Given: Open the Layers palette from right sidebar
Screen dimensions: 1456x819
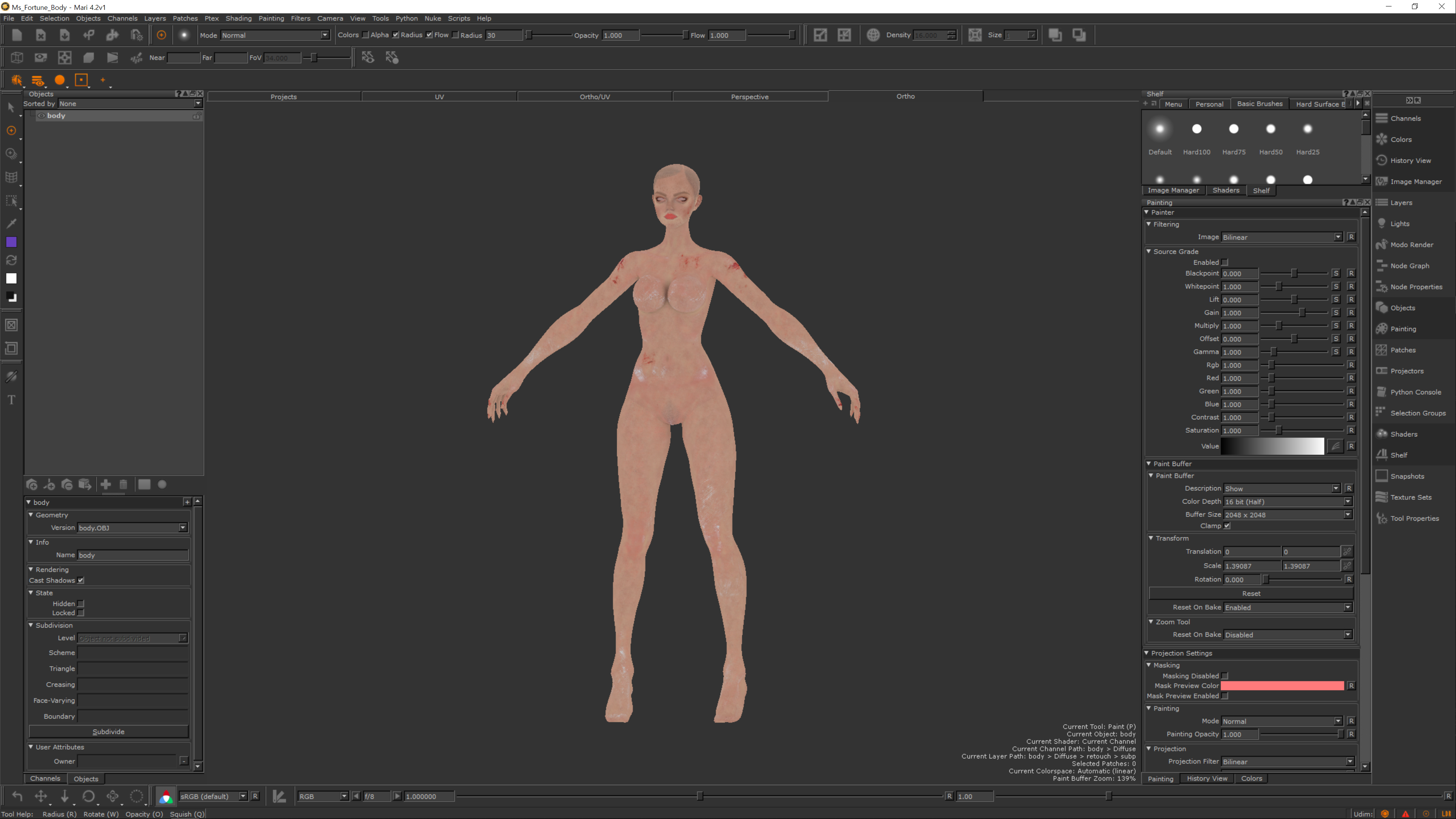Looking at the screenshot, I should click(x=1401, y=202).
